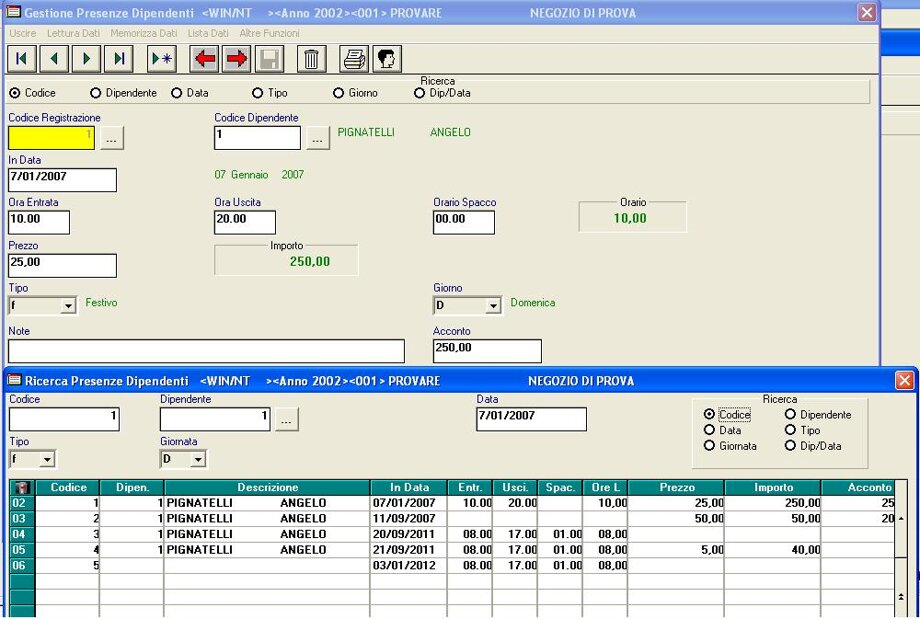Viewport: 920px width, 619px height.
Task: Go to the next record
Action: 86,59
